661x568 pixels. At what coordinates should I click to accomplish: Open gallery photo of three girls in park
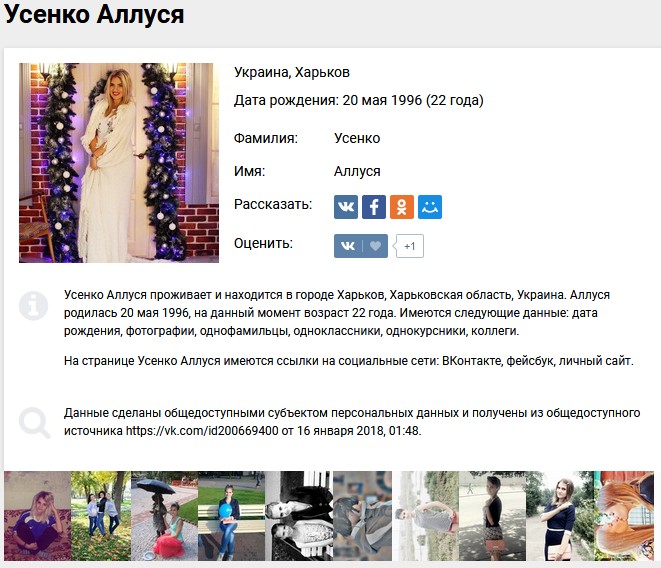pyautogui.click(x=101, y=516)
